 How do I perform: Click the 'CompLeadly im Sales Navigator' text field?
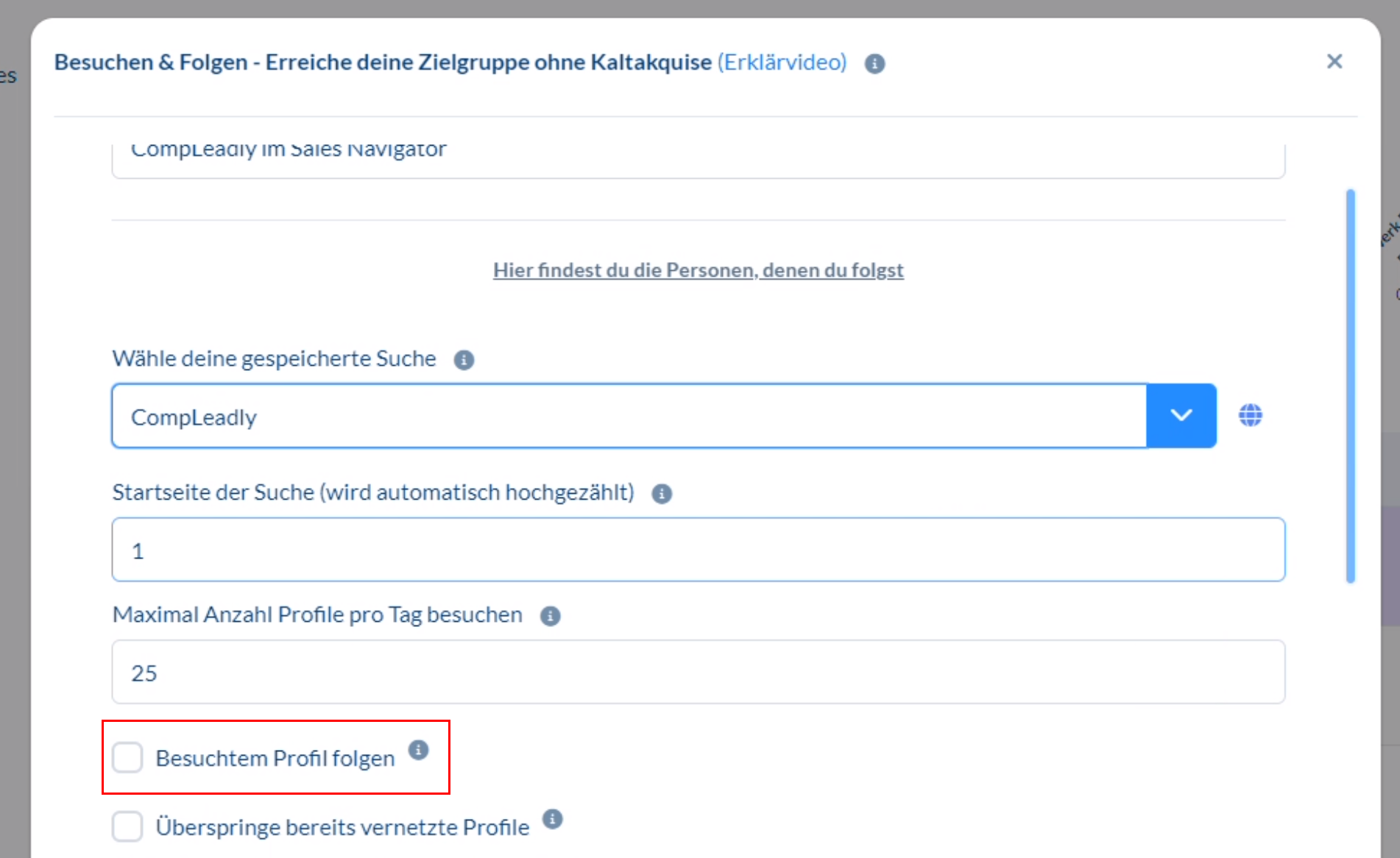pyautogui.click(x=698, y=155)
